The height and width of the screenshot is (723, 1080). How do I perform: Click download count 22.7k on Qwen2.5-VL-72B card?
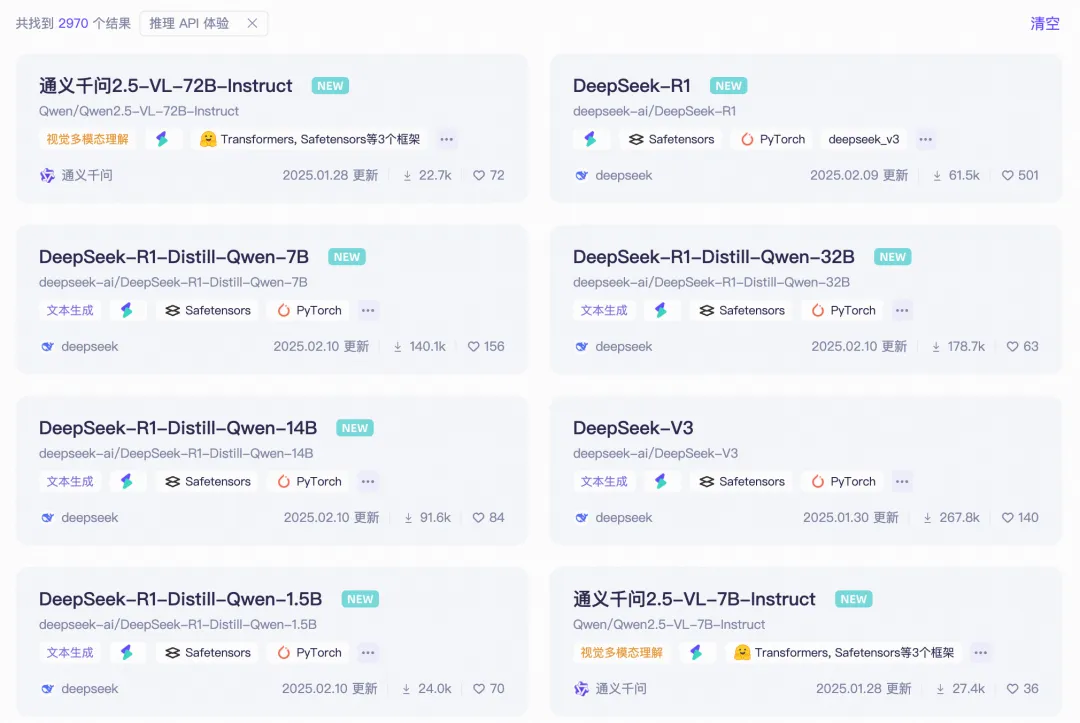pyautogui.click(x=427, y=176)
